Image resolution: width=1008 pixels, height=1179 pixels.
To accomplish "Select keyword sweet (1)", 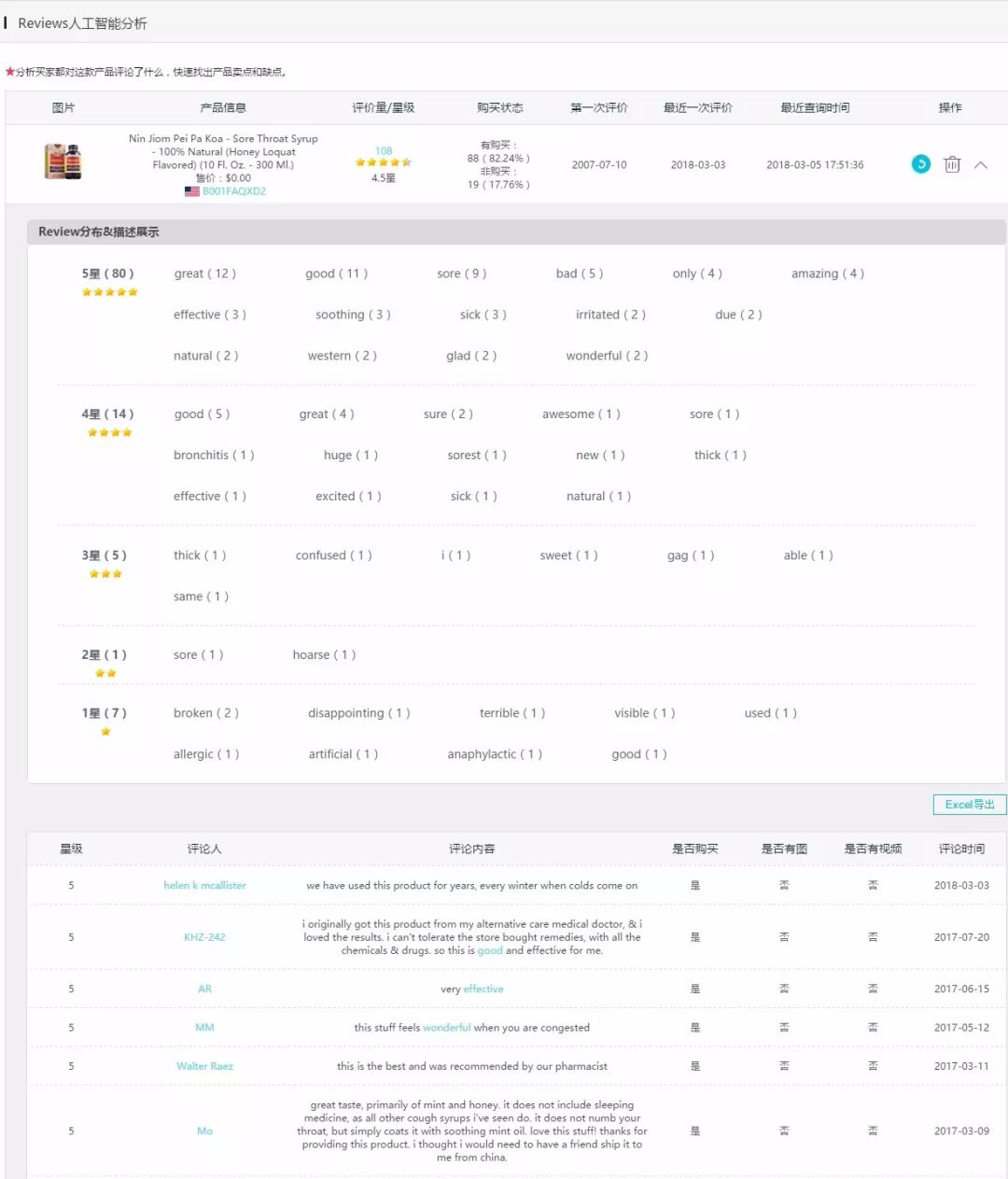I will (x=568, y=555).
